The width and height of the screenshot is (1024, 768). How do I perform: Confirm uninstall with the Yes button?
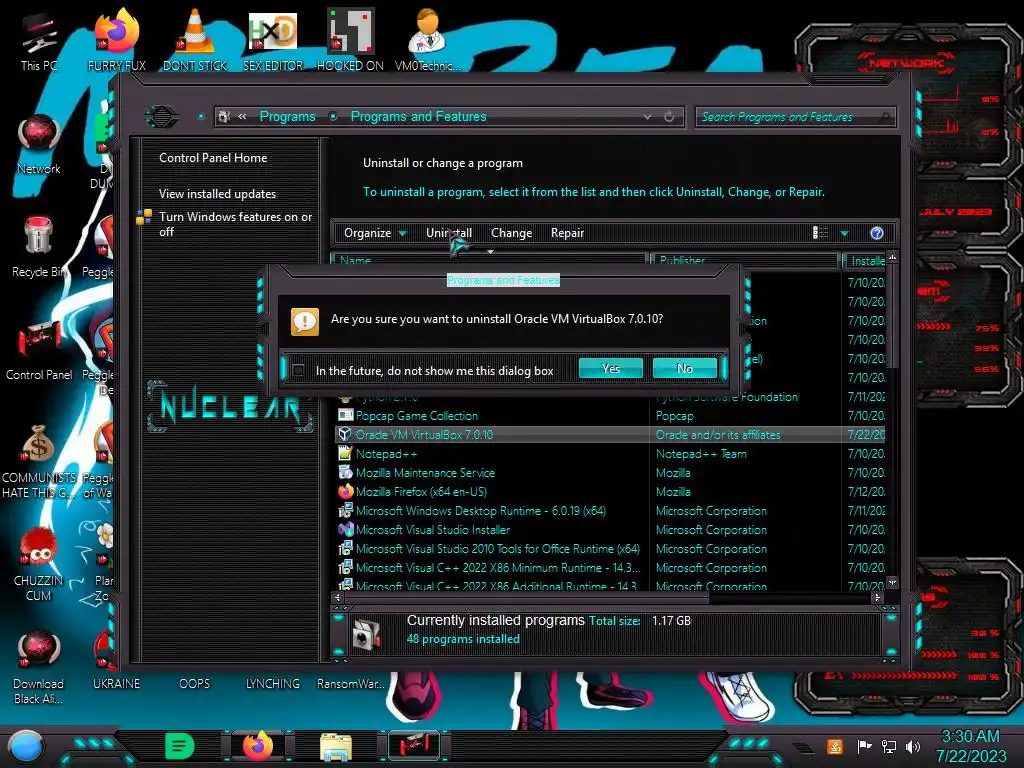[611, 368]
